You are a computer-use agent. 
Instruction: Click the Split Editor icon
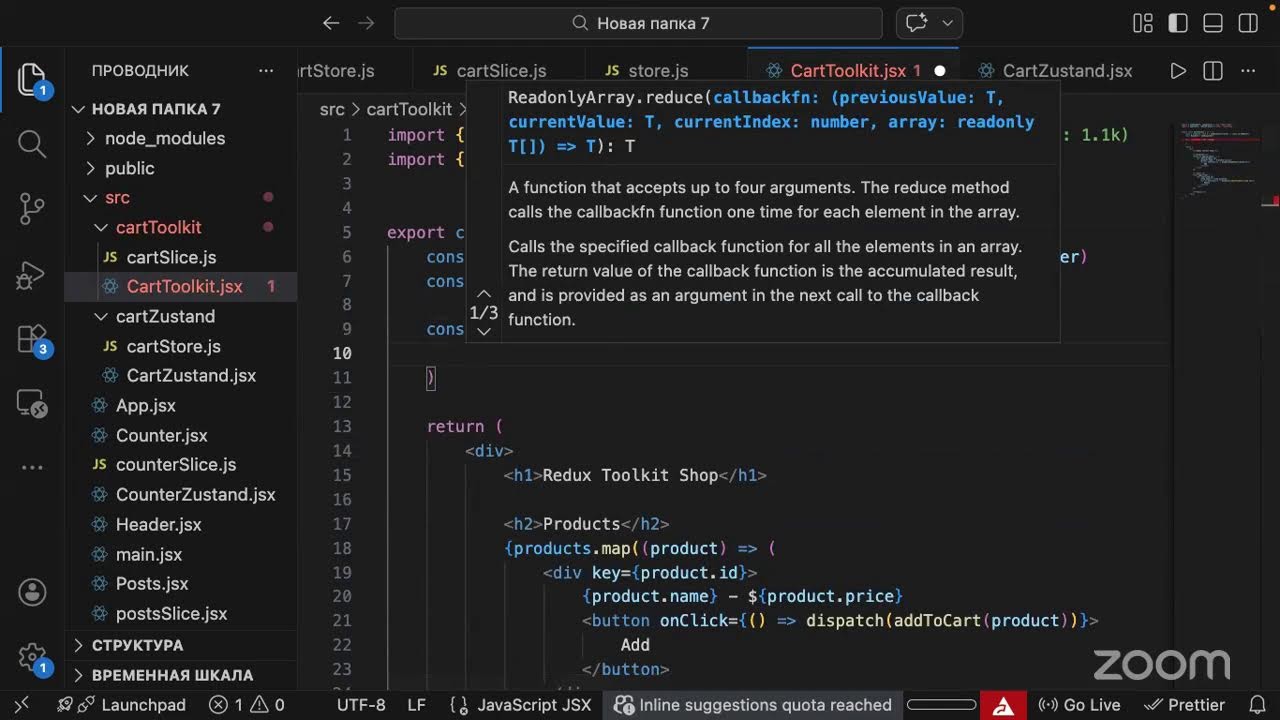pos(1213,71)
